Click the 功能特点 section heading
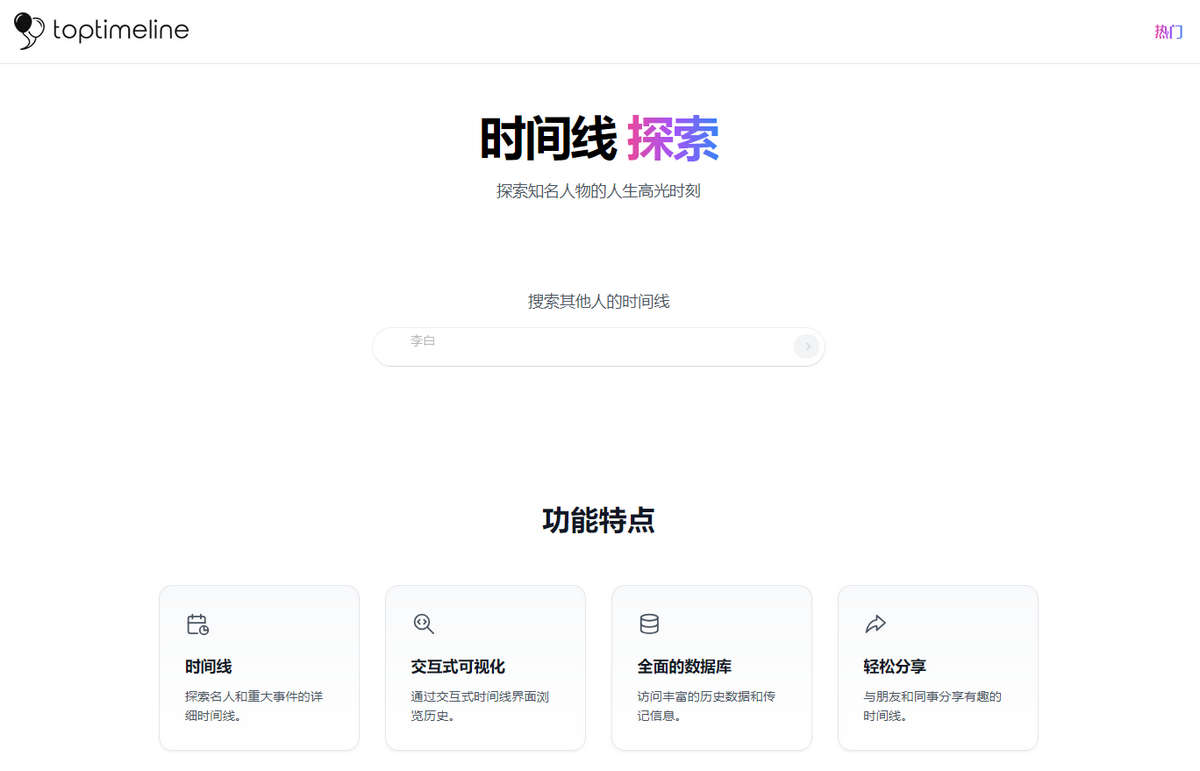The height and width of the screenshot is (771, 1200). [599, 520]
